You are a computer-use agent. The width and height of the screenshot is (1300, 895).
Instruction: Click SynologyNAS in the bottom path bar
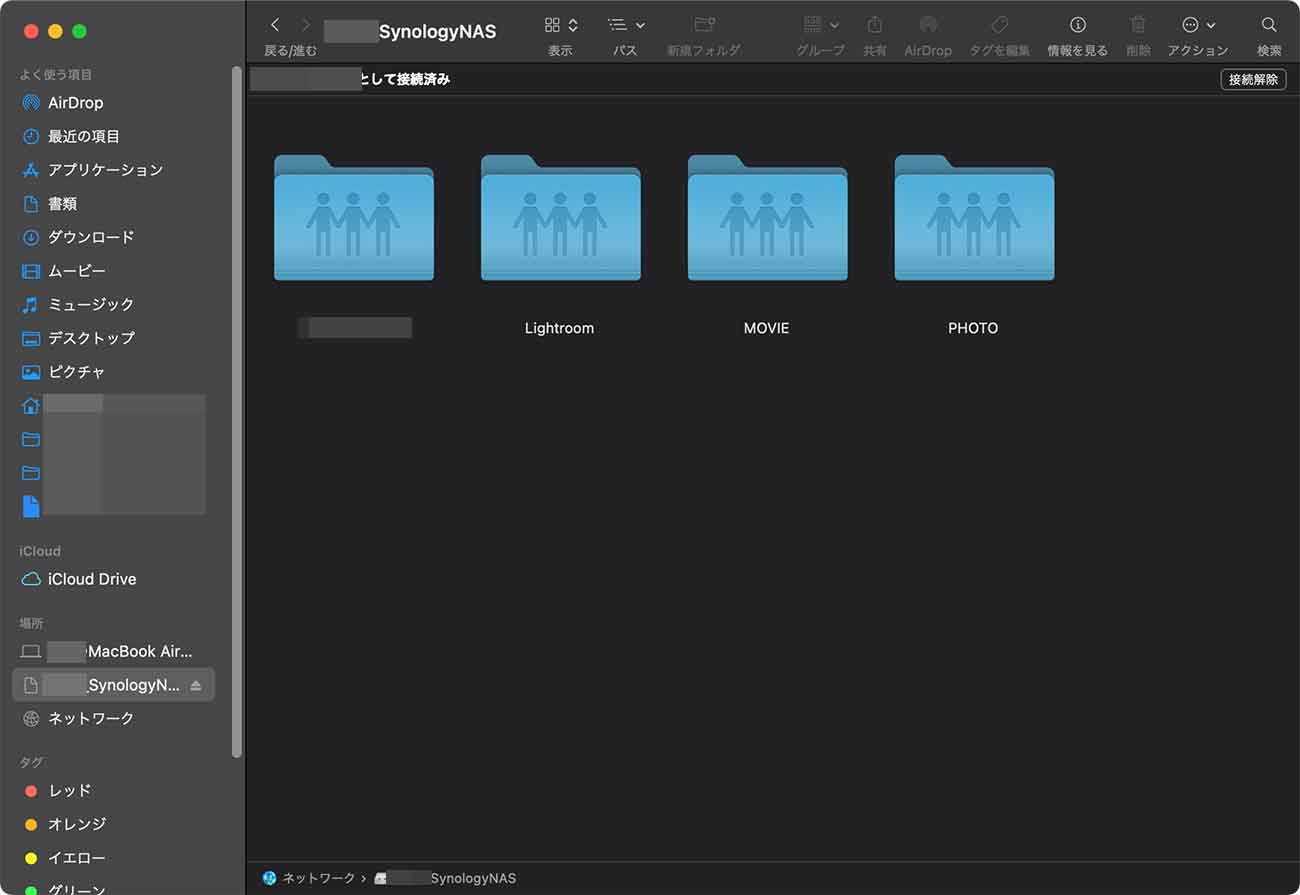pyautogui.click(x=445, y=878)
